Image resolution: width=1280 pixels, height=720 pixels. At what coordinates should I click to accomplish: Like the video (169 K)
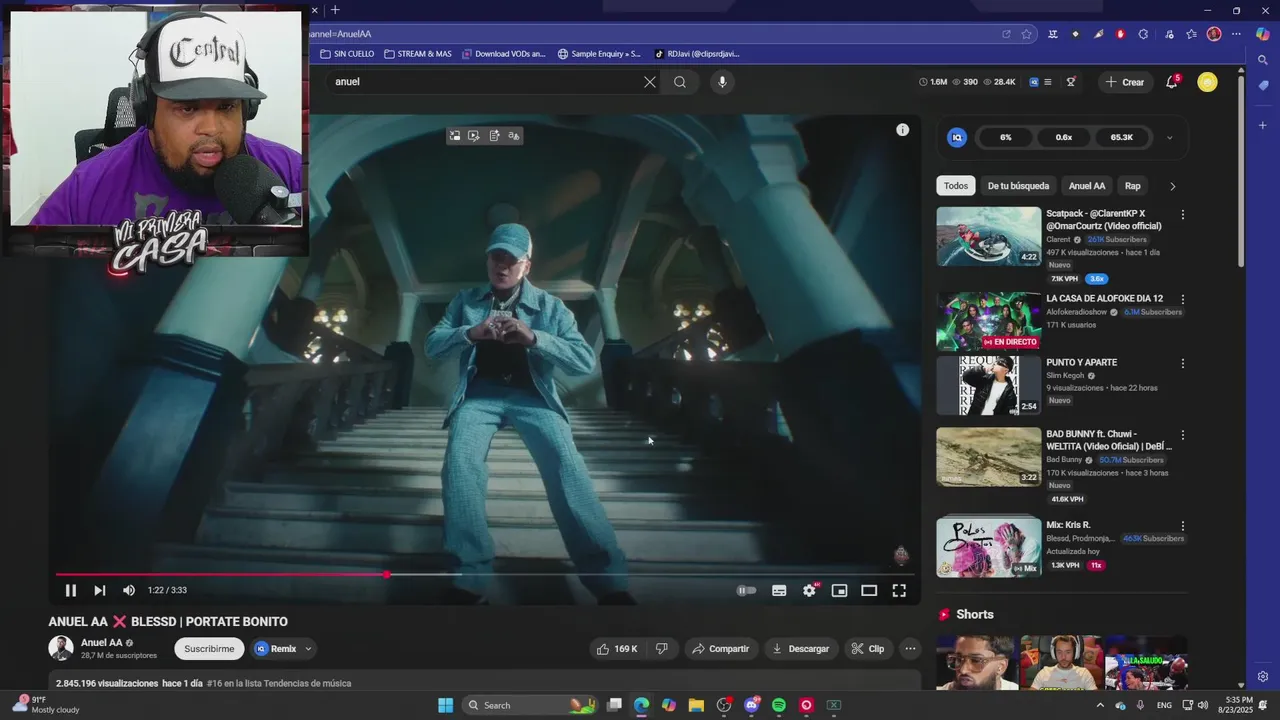(617, 649)
